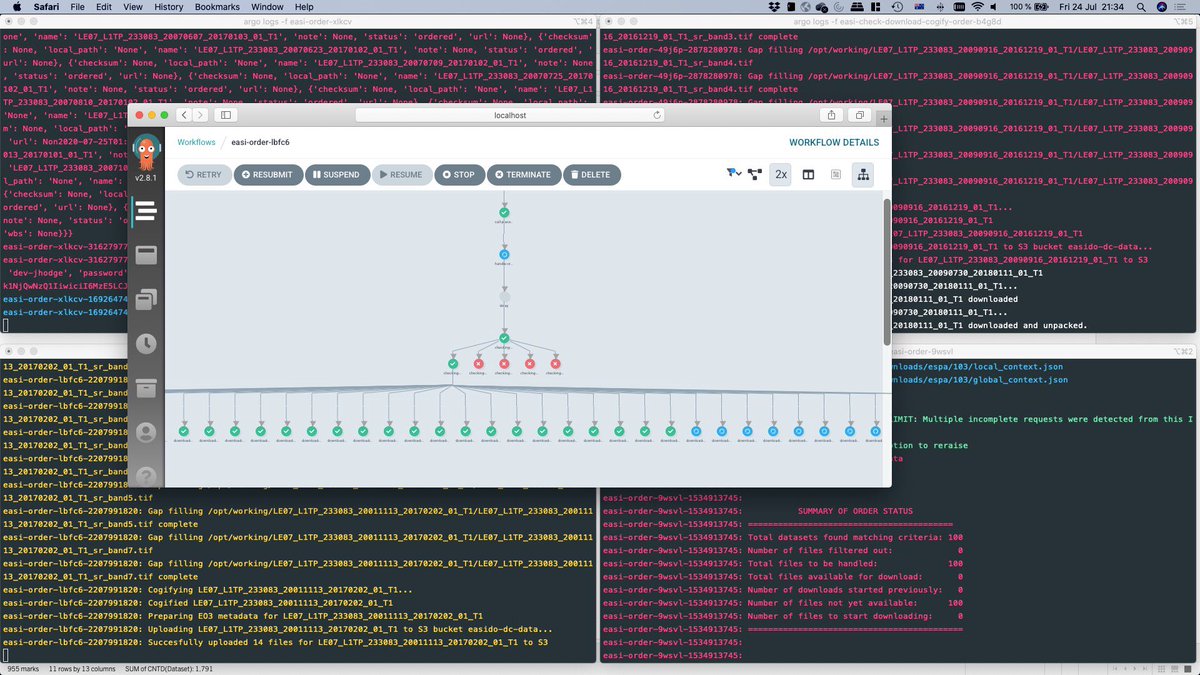Viewport: 1200px width, 675px height.
Task: Show all tabs overview in Safari
Action: click(860, 115)
